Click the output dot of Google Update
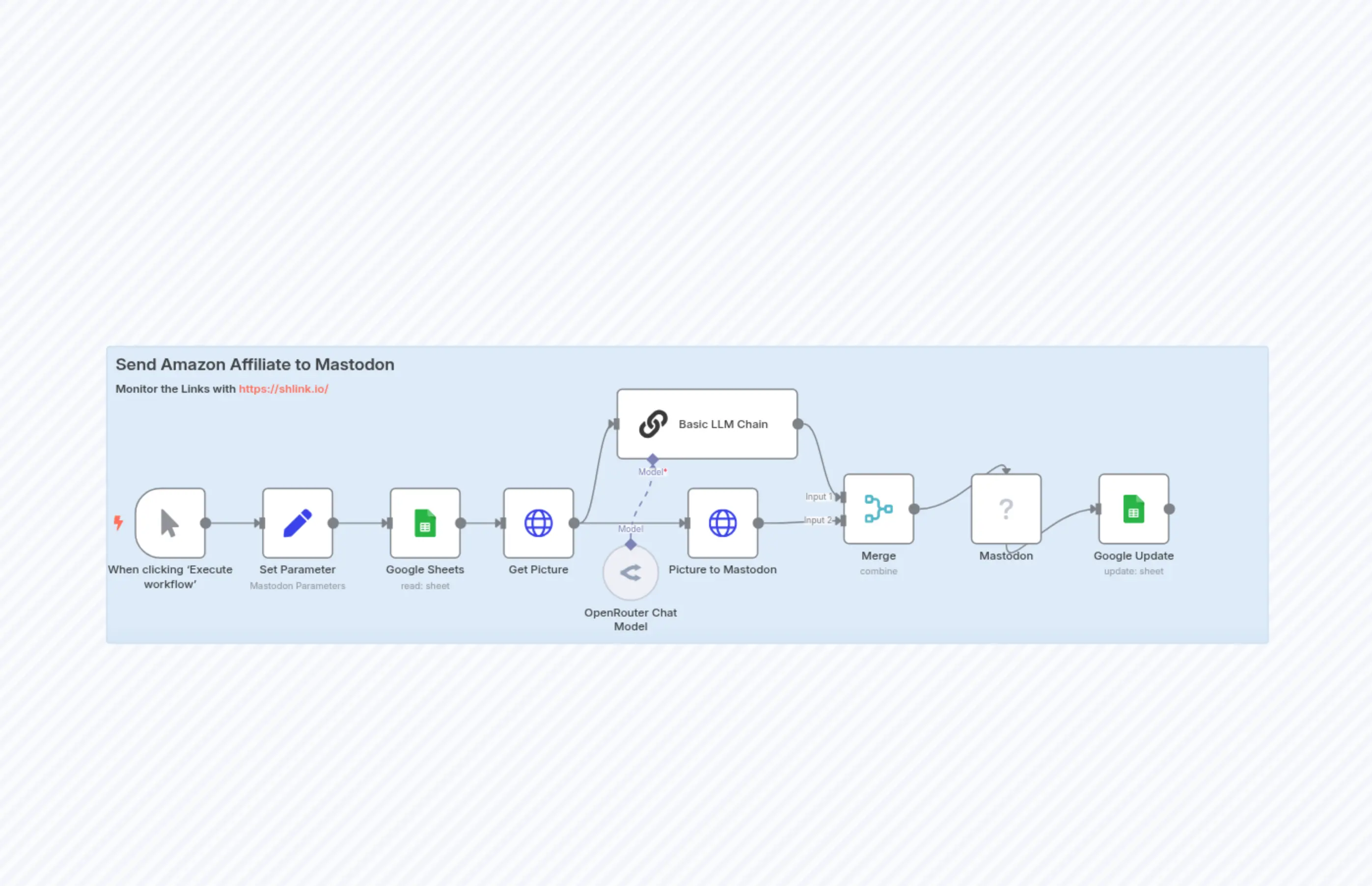This screenshot has height=886, width=1372. [x=1169, y=509]
